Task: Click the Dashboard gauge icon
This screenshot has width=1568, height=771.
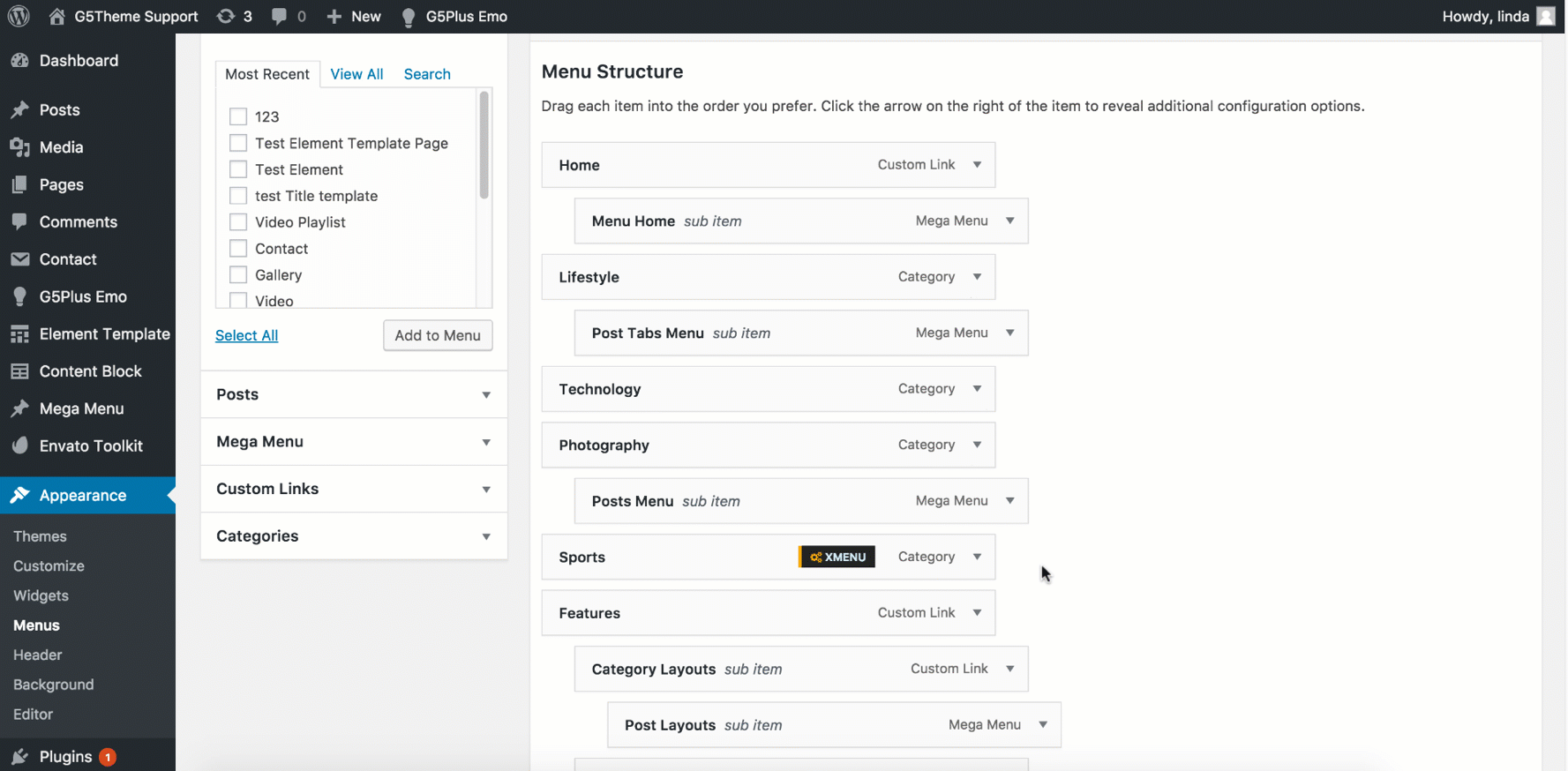Action: click(x=19, y=60)
